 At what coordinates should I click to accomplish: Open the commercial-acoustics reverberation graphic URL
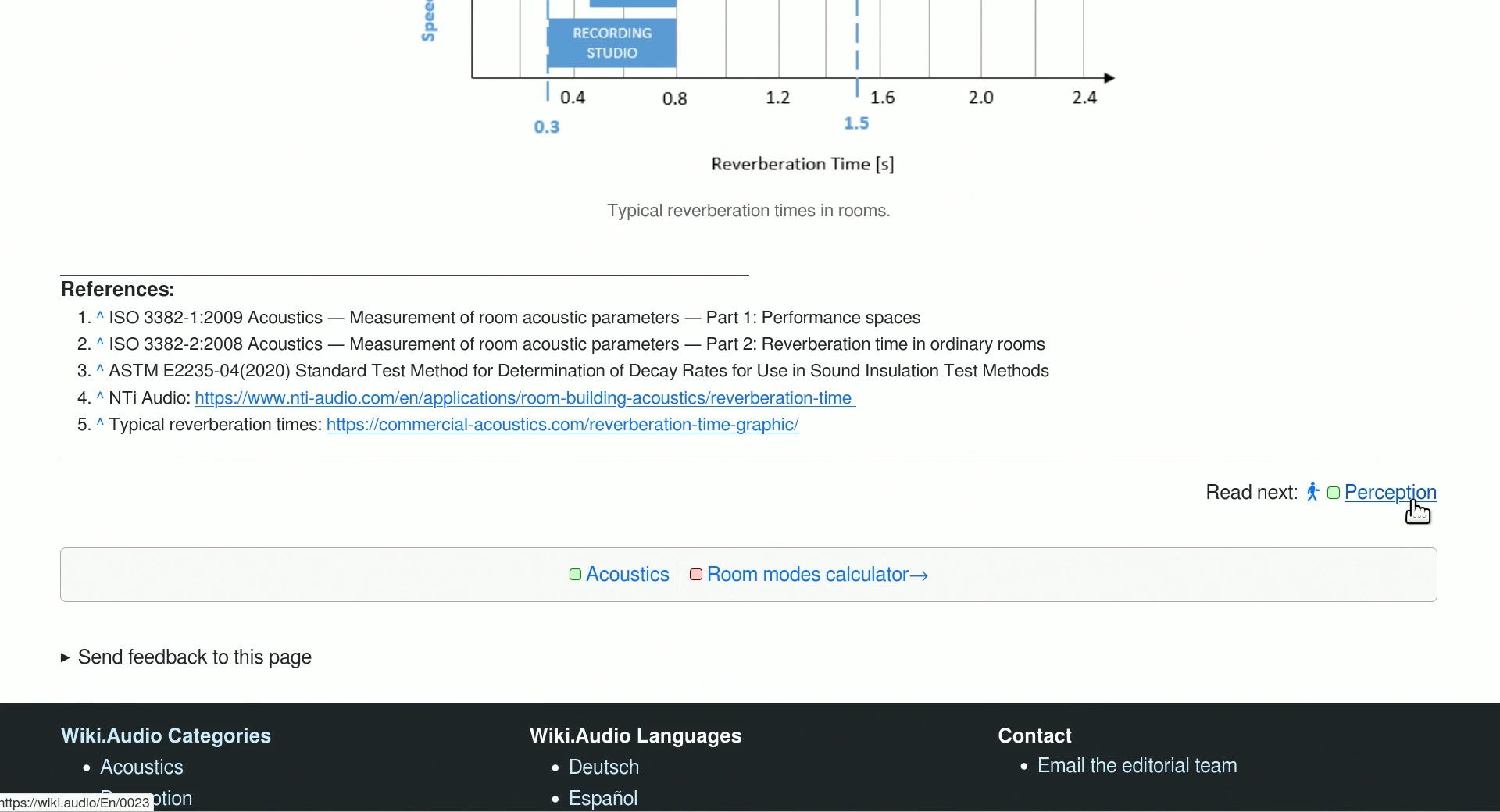(562, 425)
